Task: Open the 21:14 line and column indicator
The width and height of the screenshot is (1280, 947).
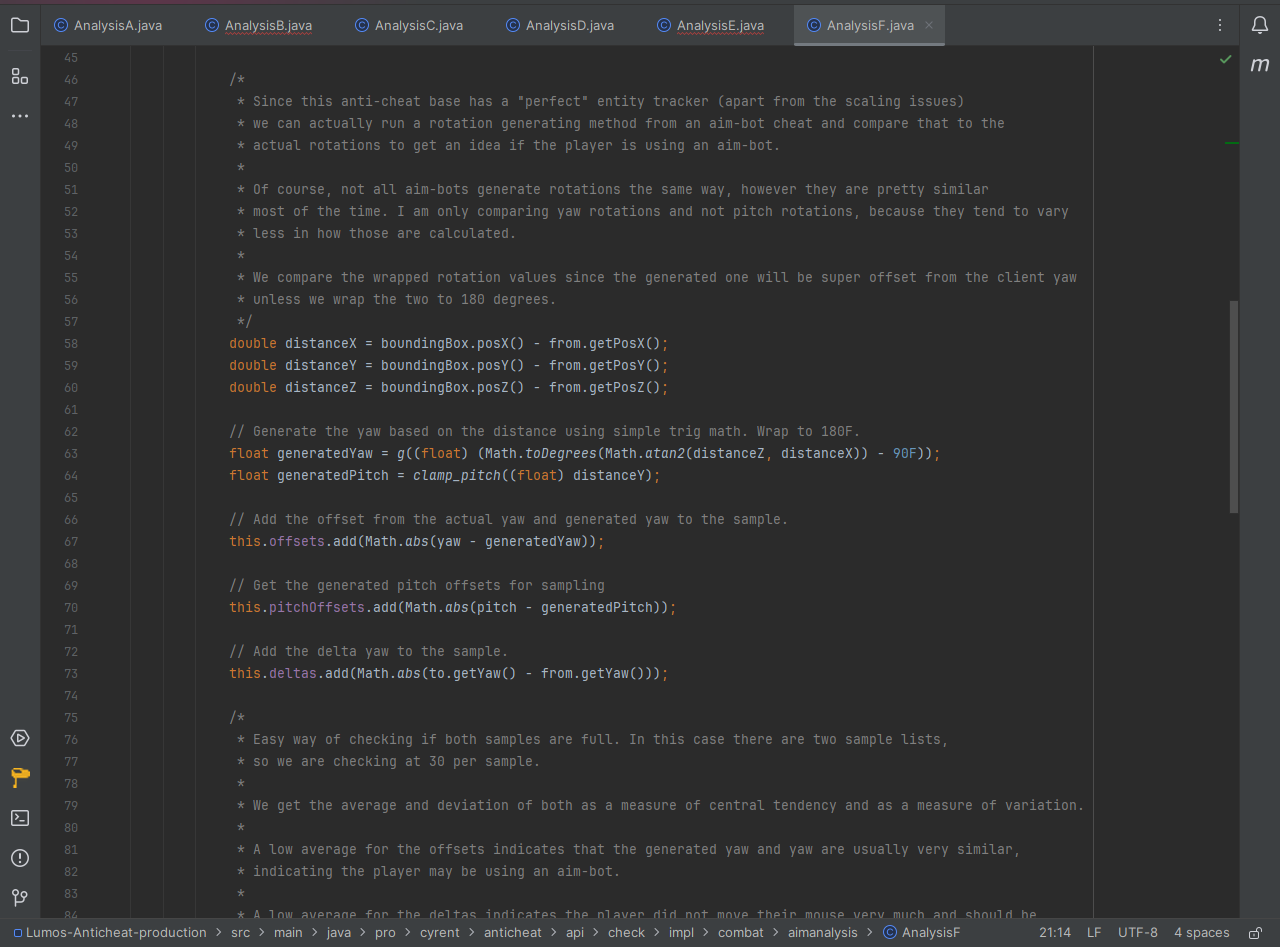Action: pyautogui.click(x=1055, y=933)
